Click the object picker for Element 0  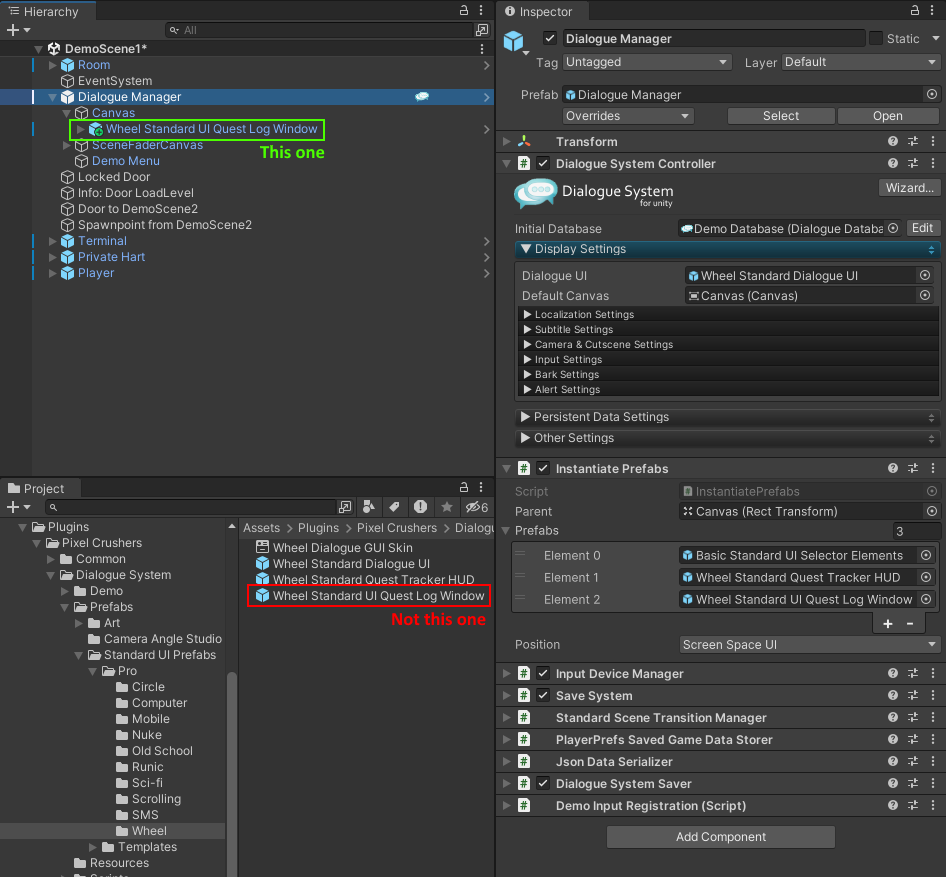[925, 555]
